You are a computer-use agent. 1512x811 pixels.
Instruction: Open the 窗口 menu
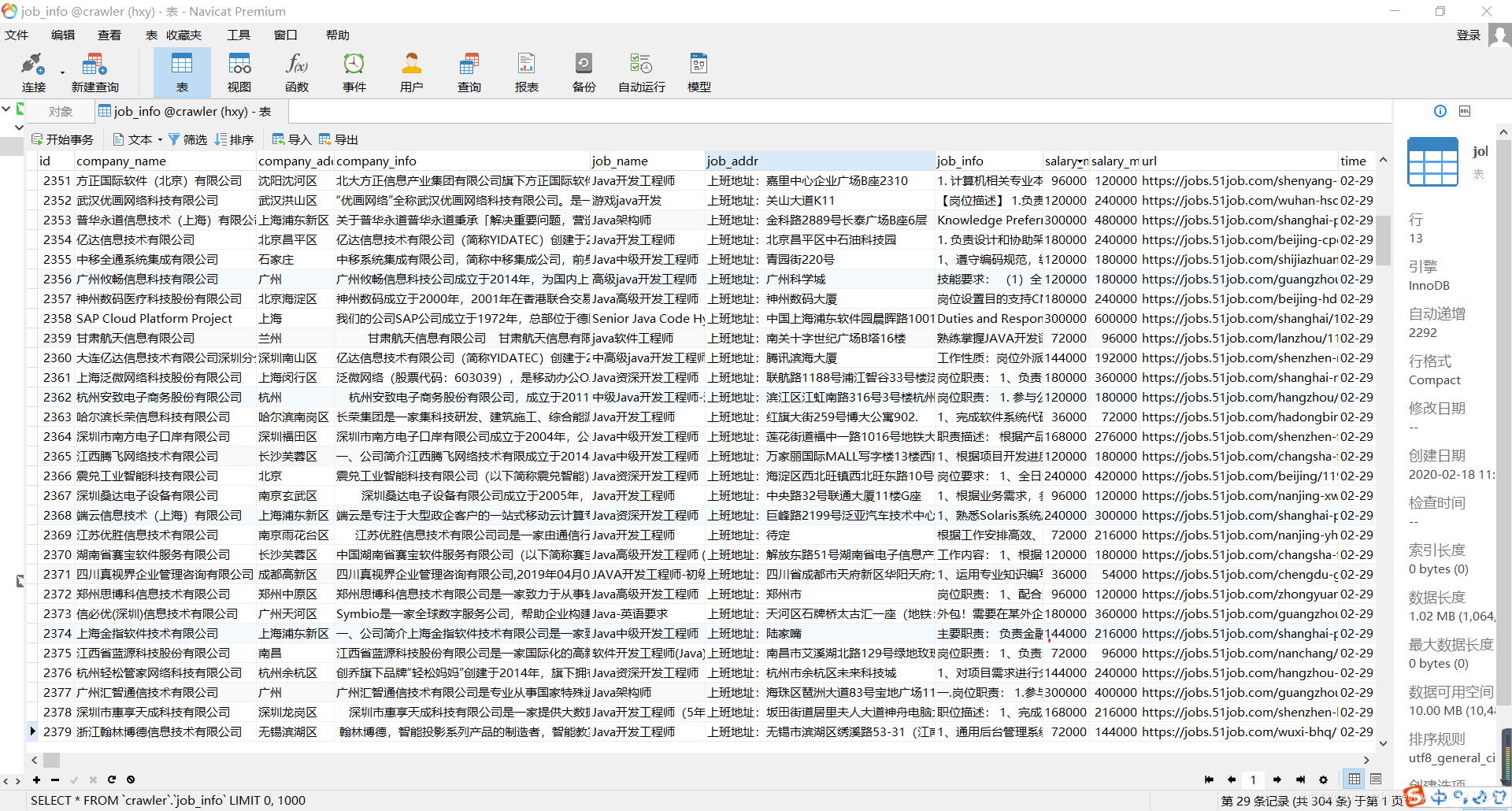[285, 35]
